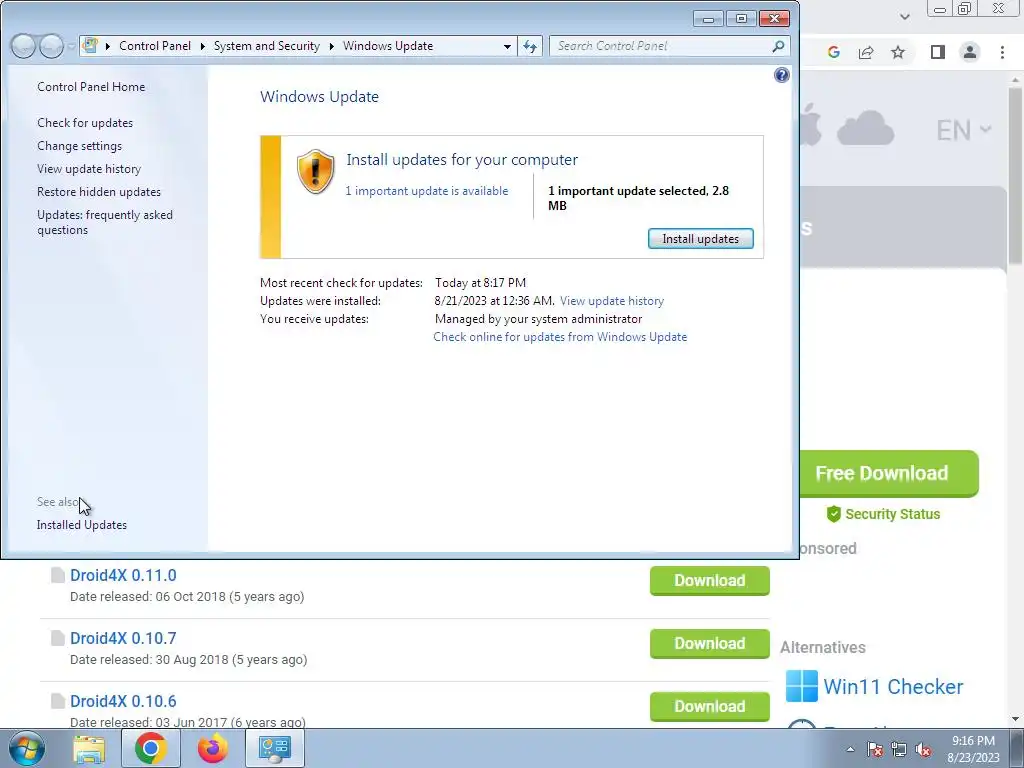The width and height of the screenshot is (1024, 768).
Task: Click 1 important update is available
Action: coord(426,191)
